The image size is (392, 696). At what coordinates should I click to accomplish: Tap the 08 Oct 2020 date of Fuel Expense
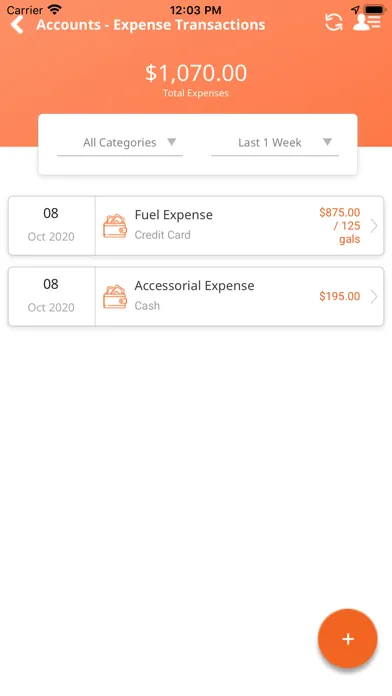pyautogui.click(x=51, y=225)
